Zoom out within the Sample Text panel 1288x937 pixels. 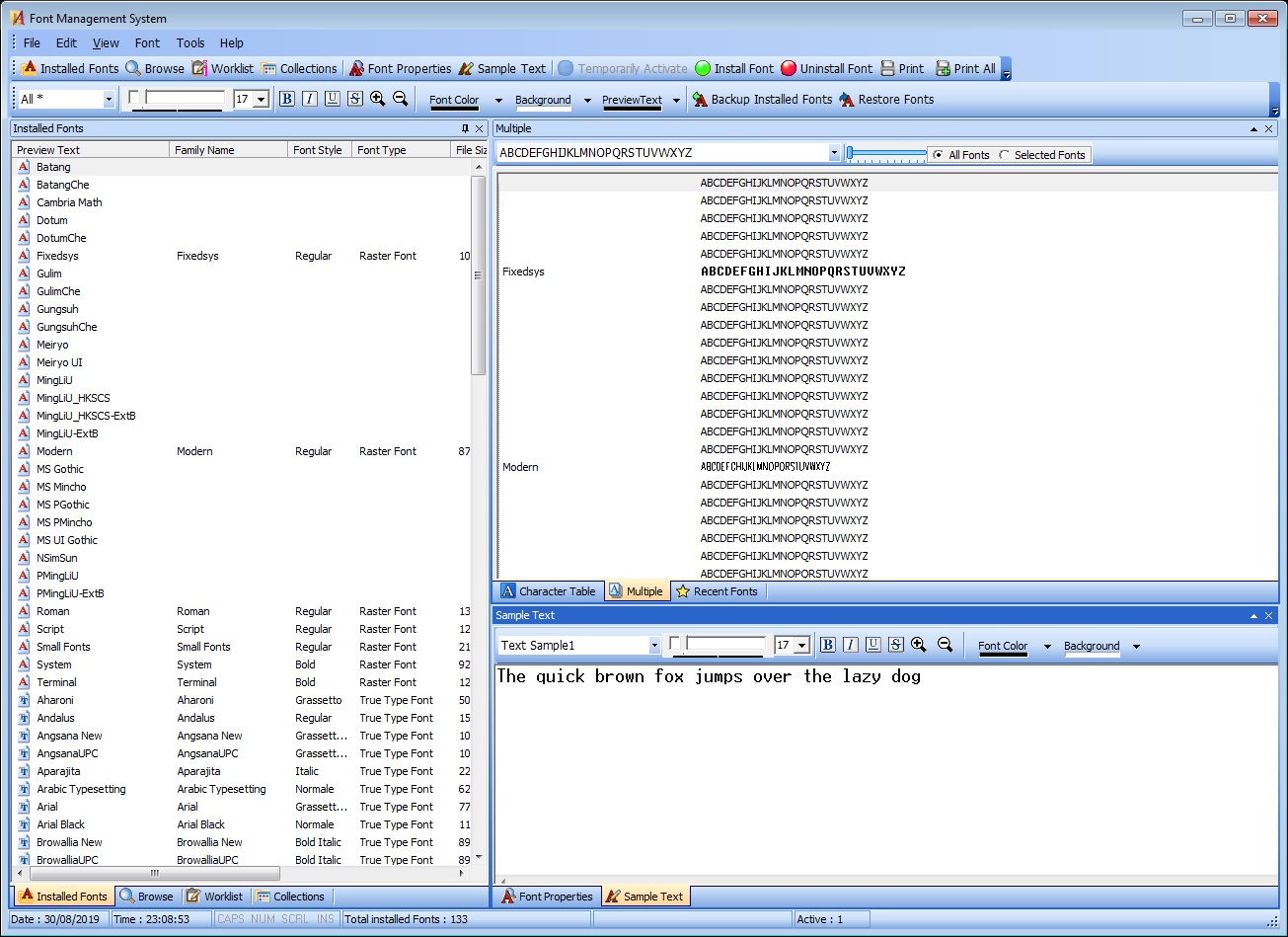945,644
